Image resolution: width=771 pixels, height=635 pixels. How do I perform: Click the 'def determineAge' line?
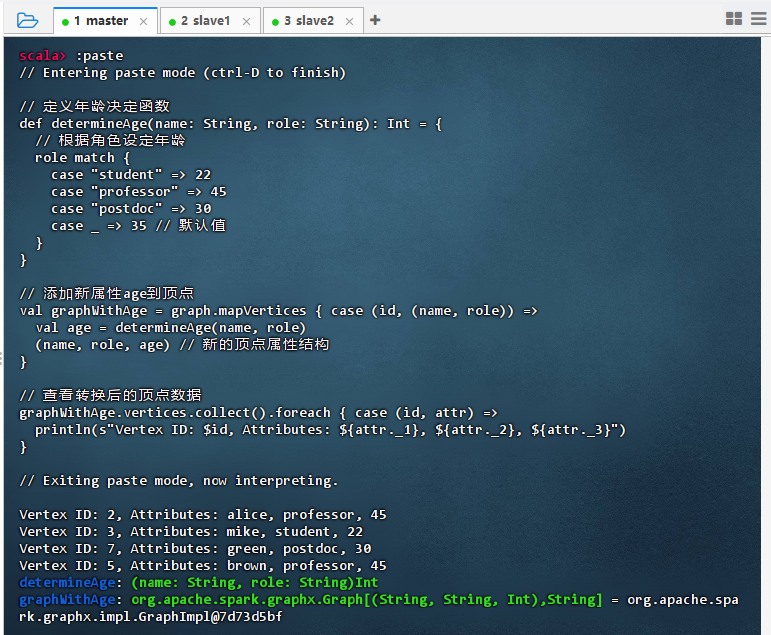231,123
